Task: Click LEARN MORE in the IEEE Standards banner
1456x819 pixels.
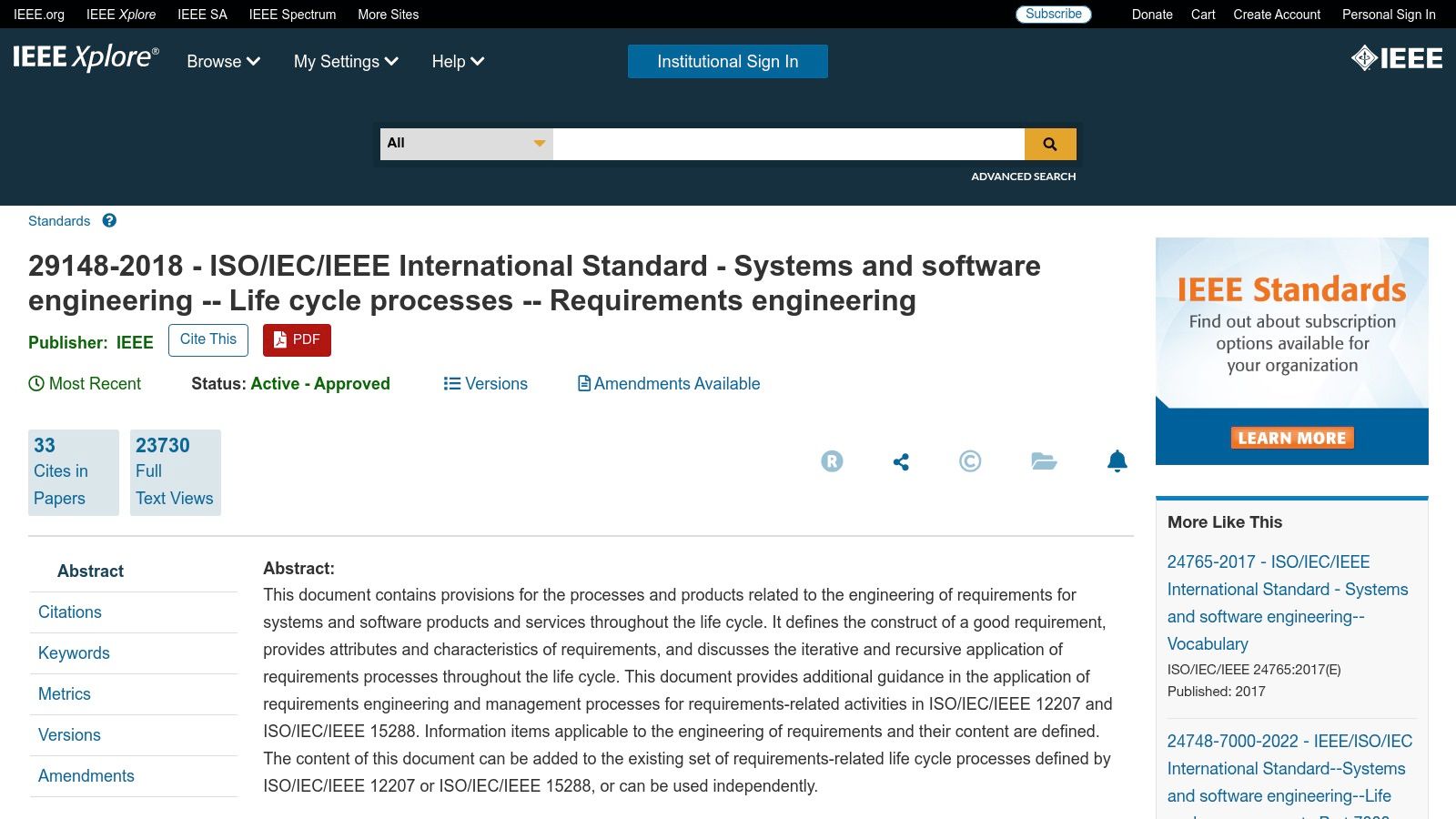Action: pyautogui.click(x=1291, y=438)
